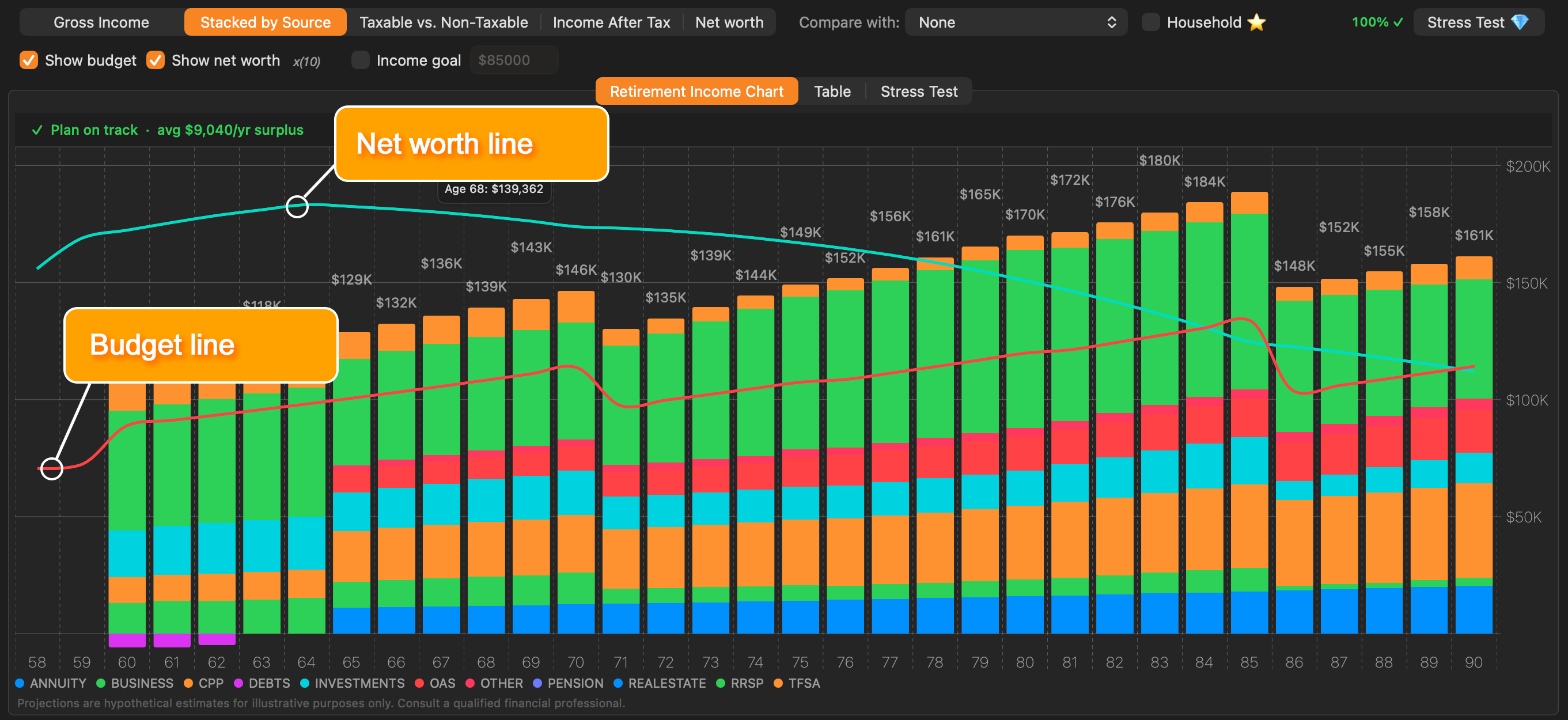Open the Compare with dropdown
This screenshot has width=1568, height=720.
click(1016, 22)
